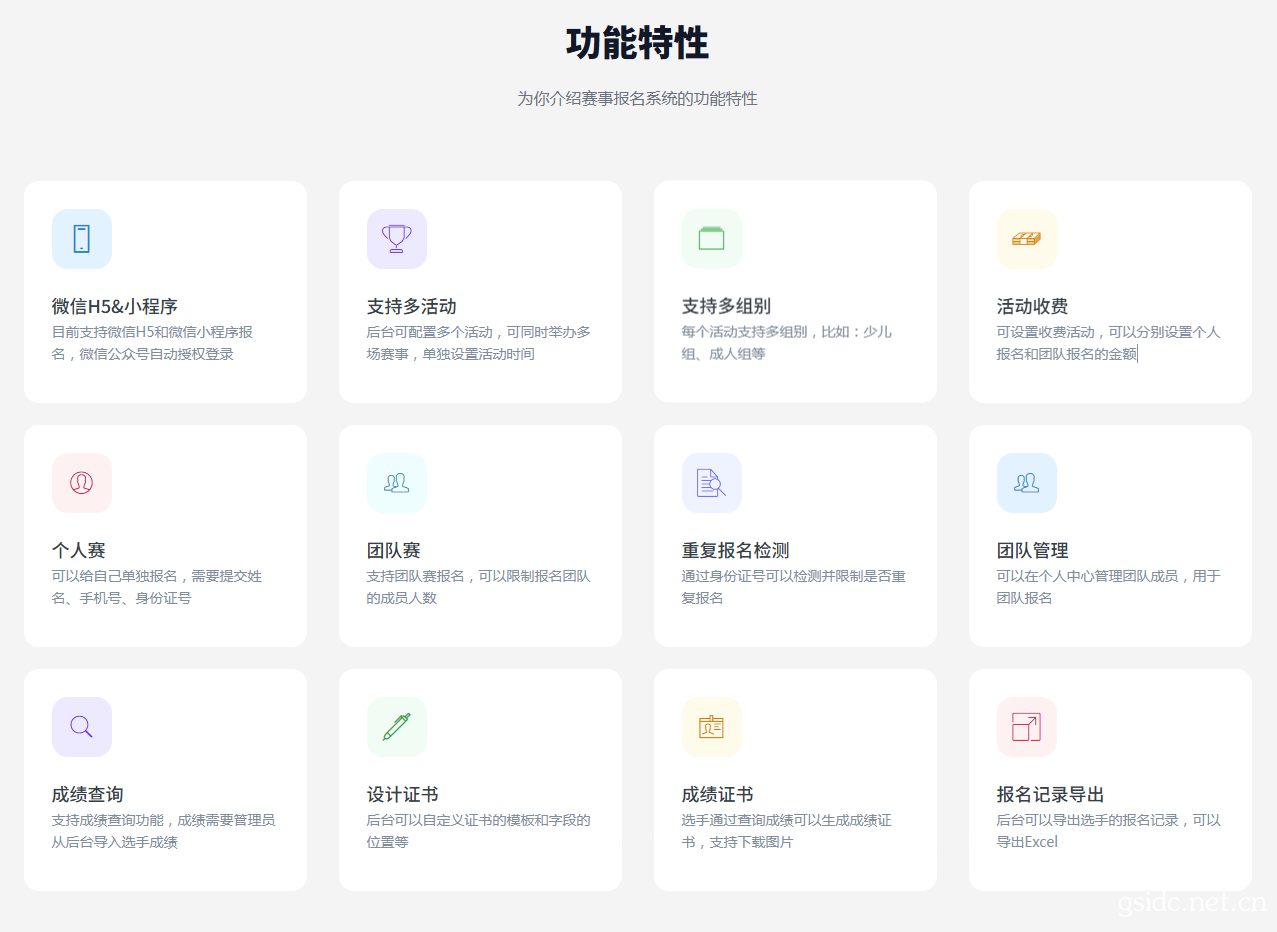Click the 微信H5&小程序 card title
This screenshot has height=932, width=1277.
tap(115, 306)
